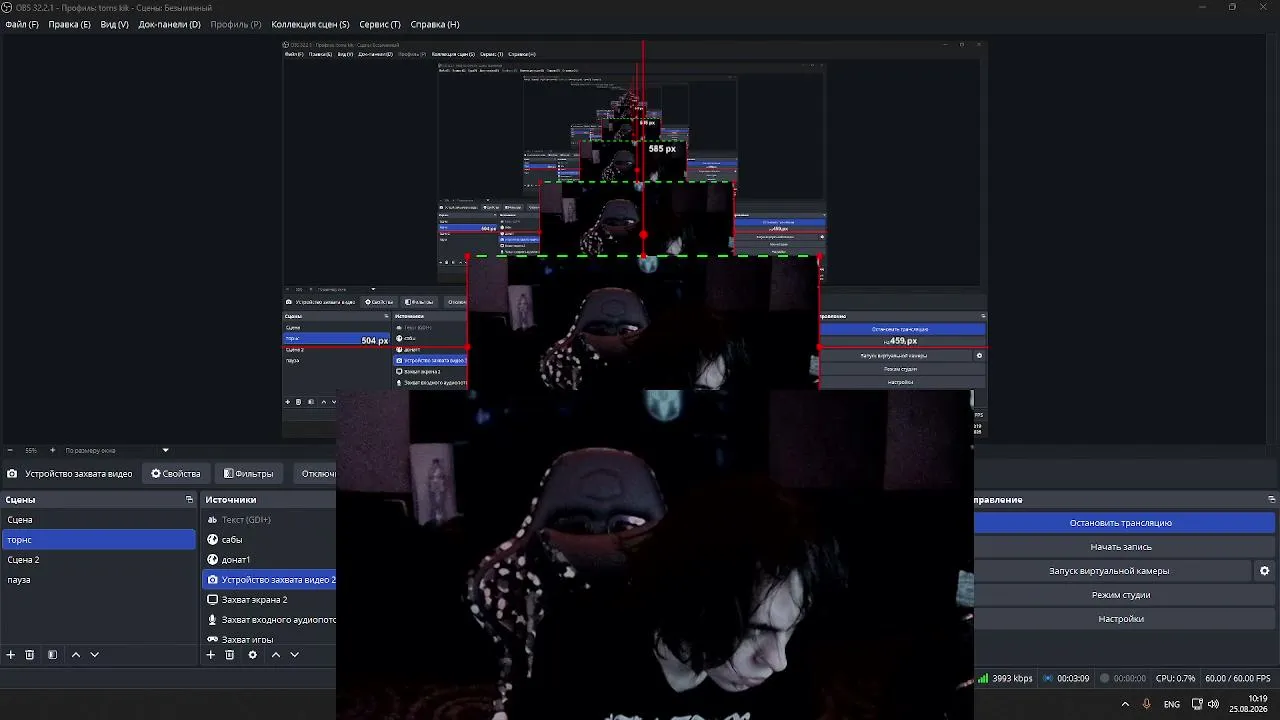The image size is (1280, 720).
Task: Select the scene named Сцена
Action: click(99, 520)
